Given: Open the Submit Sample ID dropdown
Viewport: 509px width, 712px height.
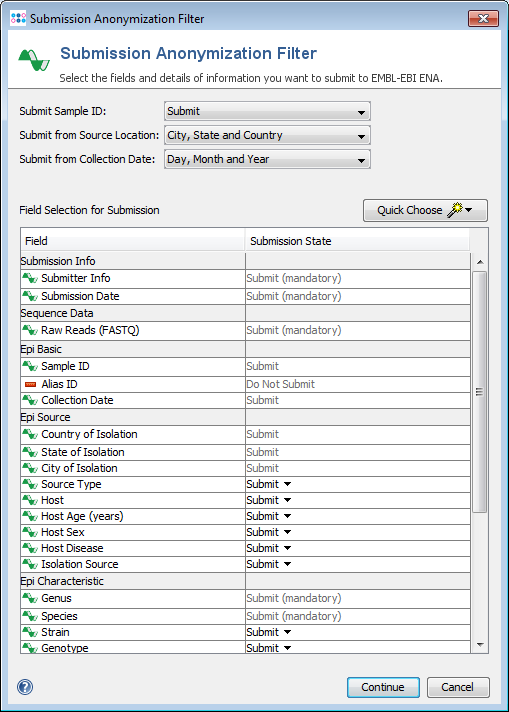Looking at the screenshot, I should (x=267, y=111).
